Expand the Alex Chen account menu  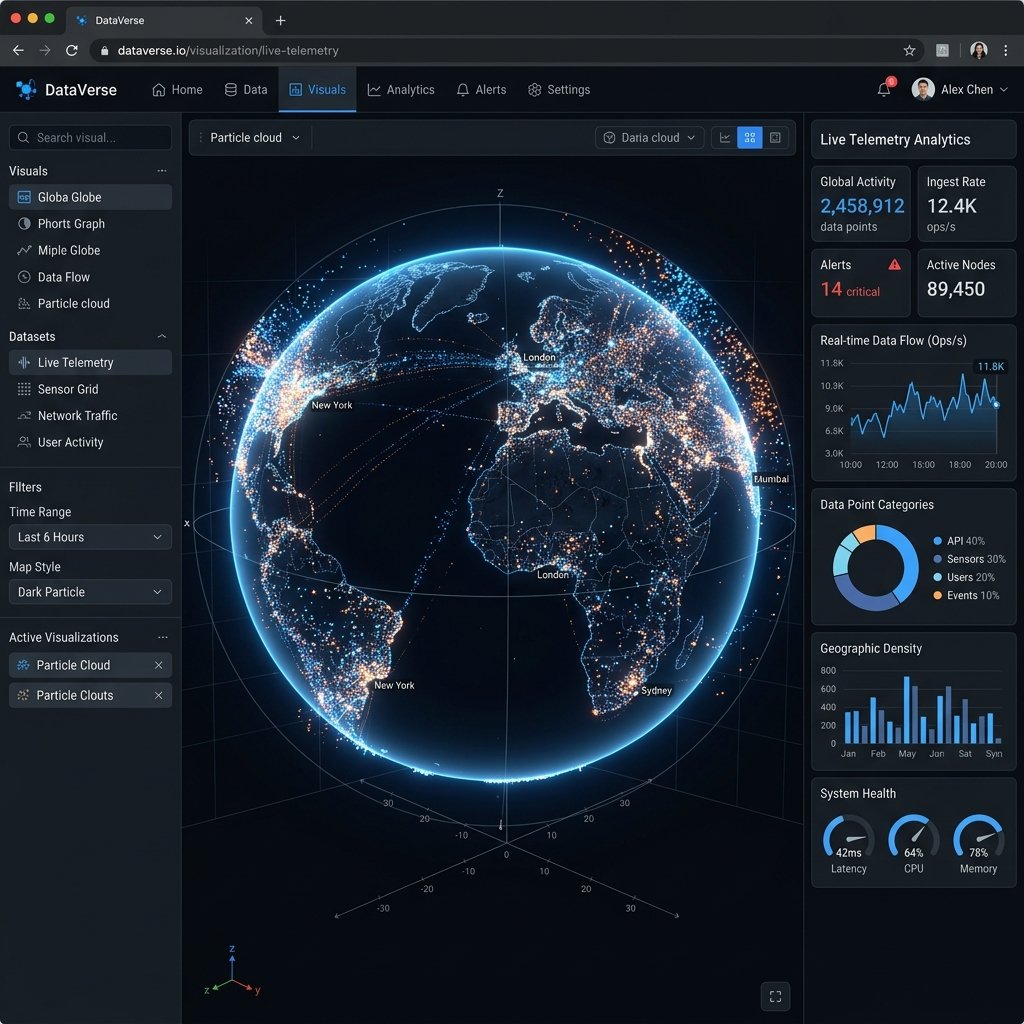click(x=1004, y=89)
